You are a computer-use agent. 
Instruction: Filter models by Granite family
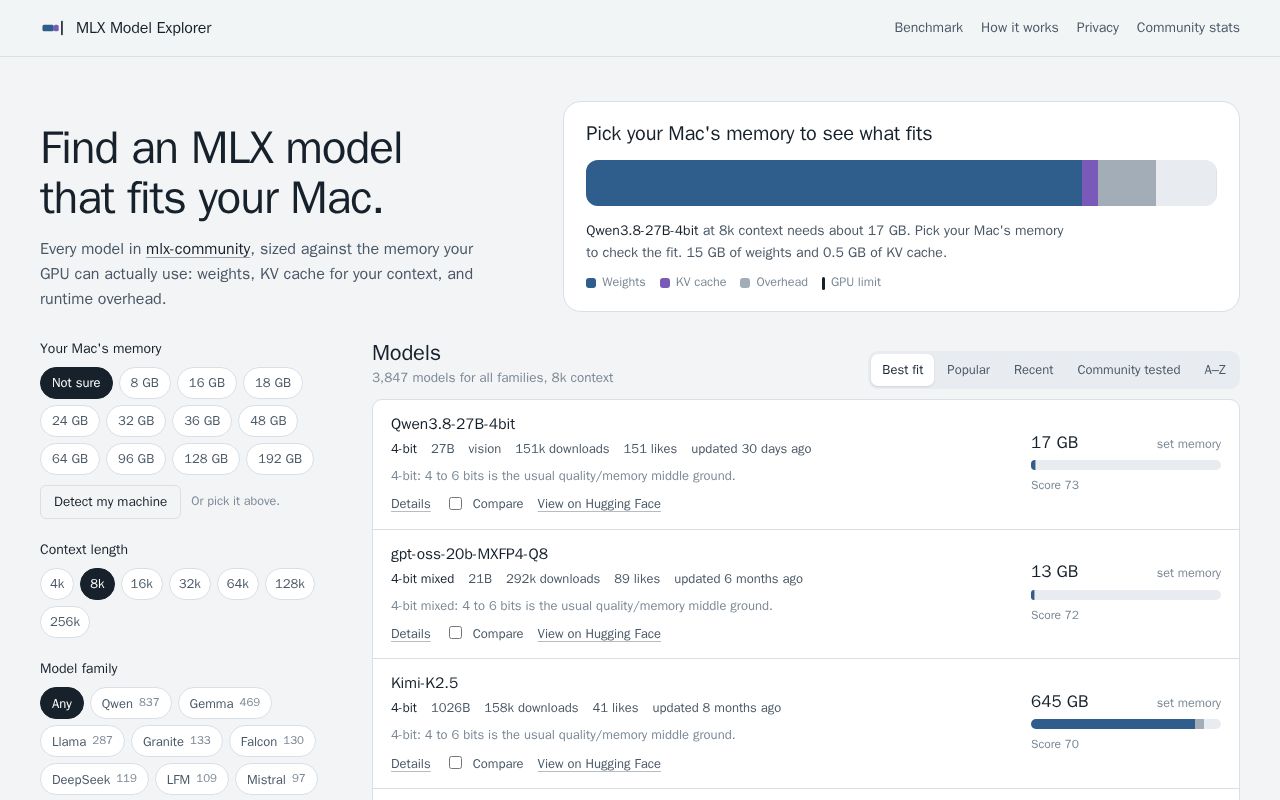click(x=177, y=741)
